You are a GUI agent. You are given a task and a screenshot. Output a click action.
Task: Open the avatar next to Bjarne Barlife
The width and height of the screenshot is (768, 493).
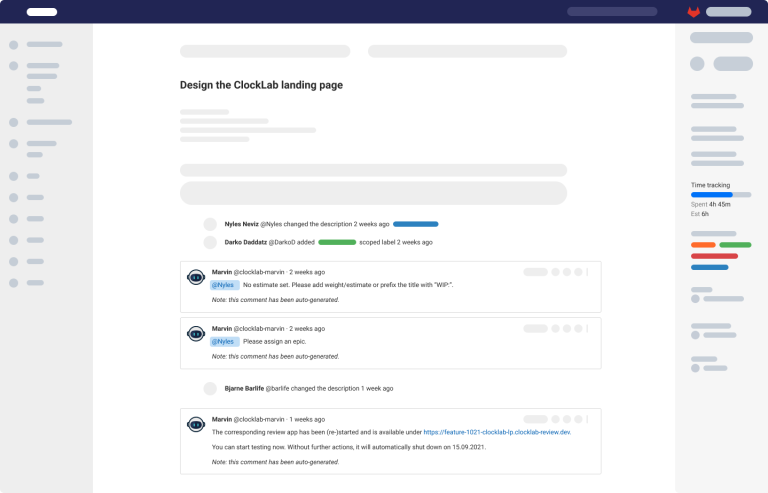point(210,389)
